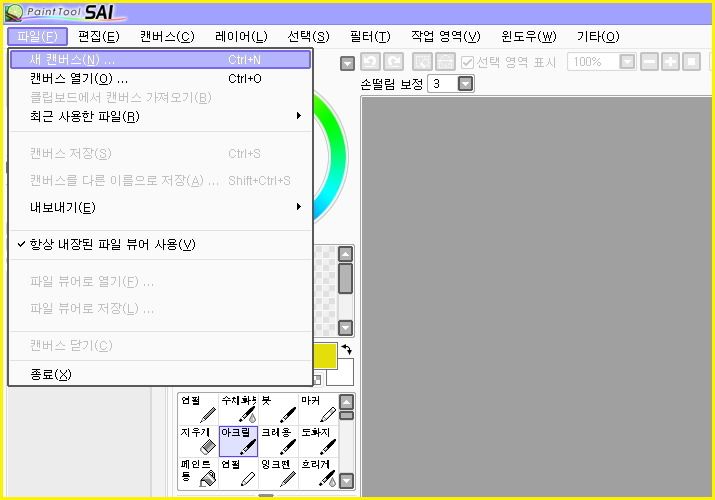
Task: Select the 아크릴 acrylic brush tool
Action: tap(238, 441)
